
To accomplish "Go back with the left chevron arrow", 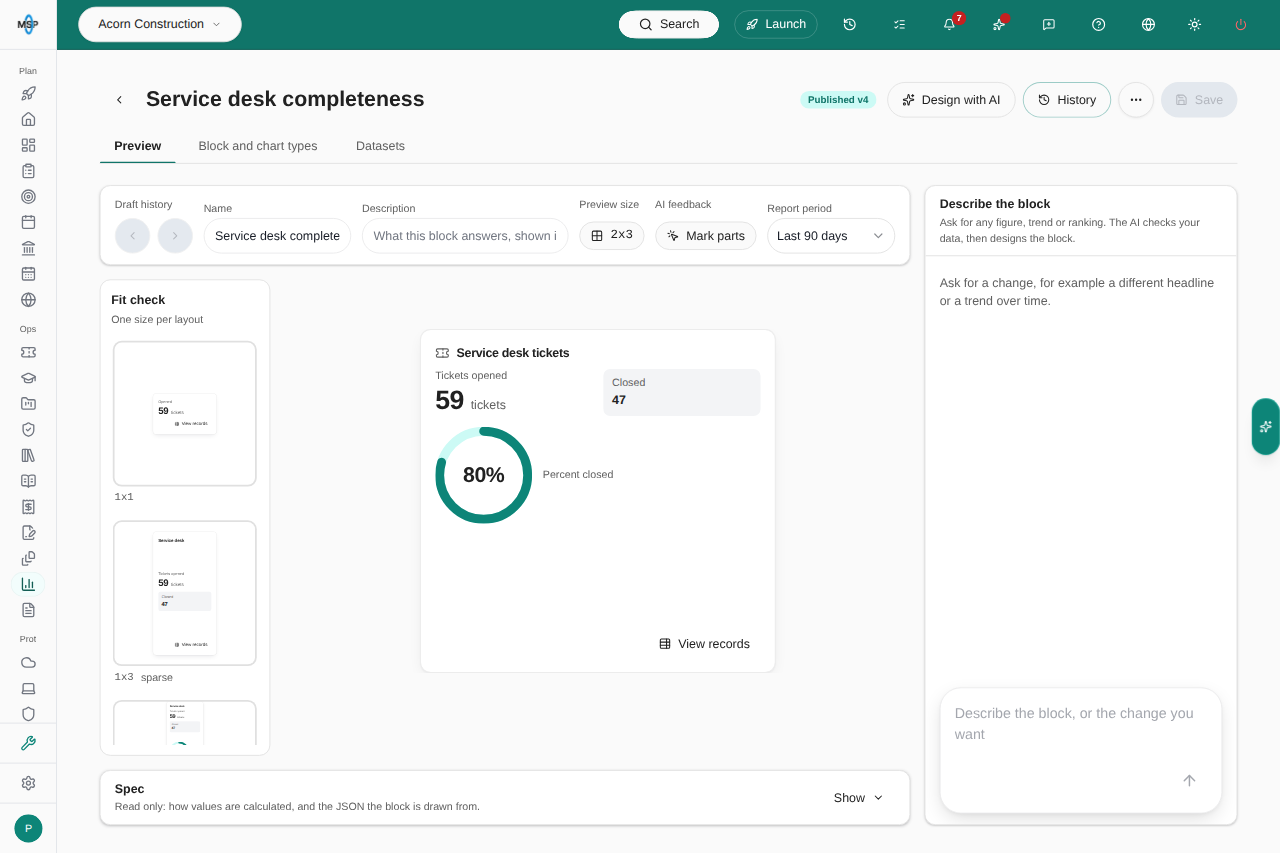I will [x=119, y=100].
